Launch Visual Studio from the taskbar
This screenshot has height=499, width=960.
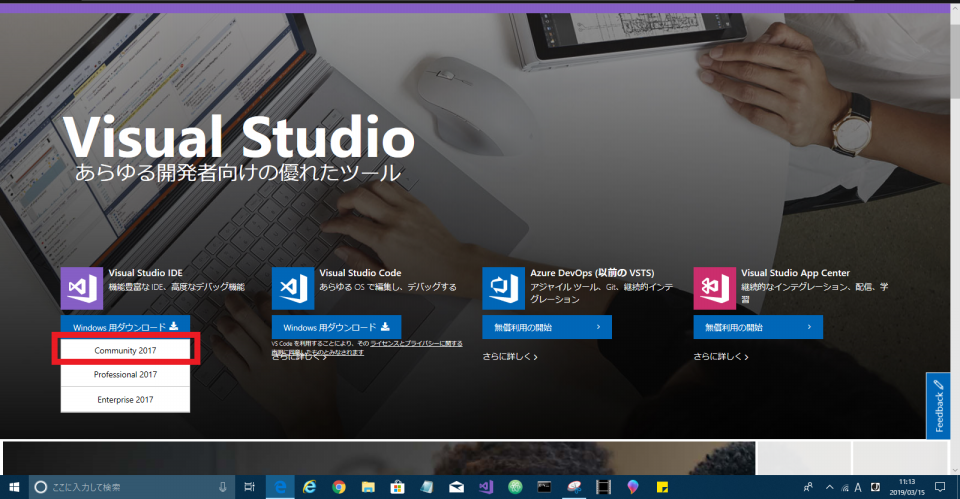pyautogui.click(x=486, y=487)
